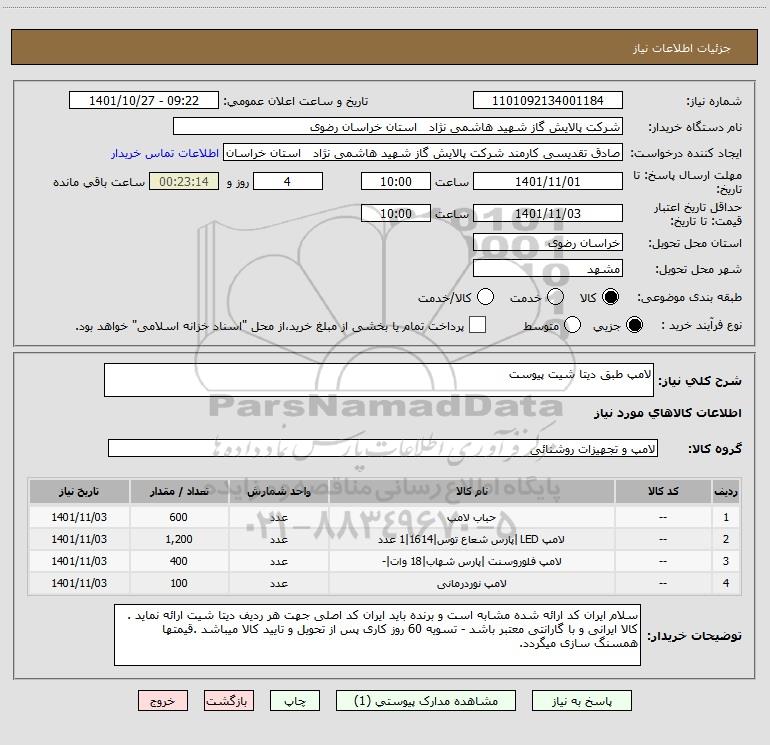Click the announcement date field 1401/10/27 - 09:22

pyautogui.click(x=144, y=101)
